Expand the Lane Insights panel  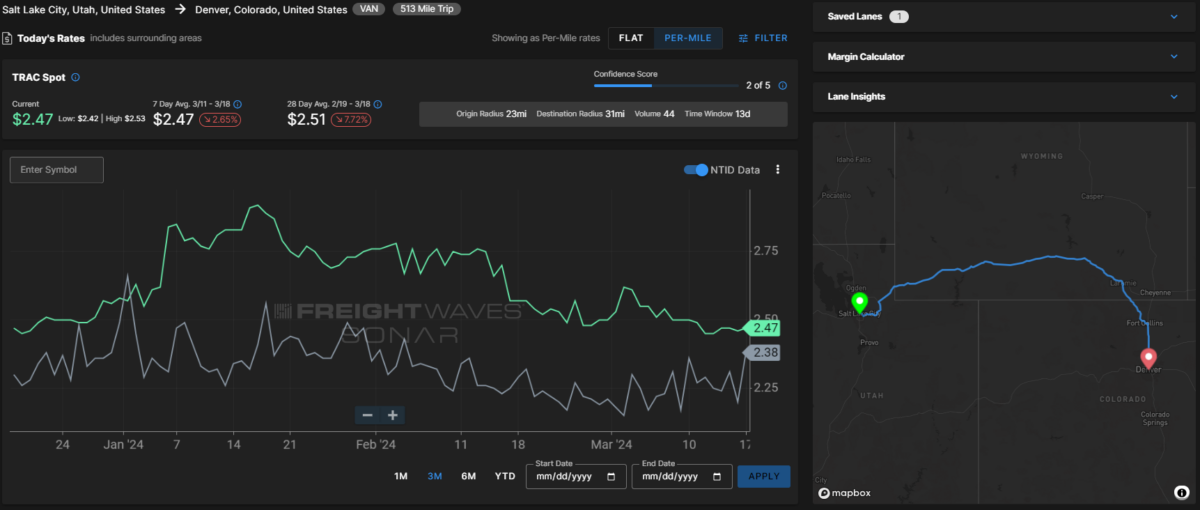(1005, 96)
